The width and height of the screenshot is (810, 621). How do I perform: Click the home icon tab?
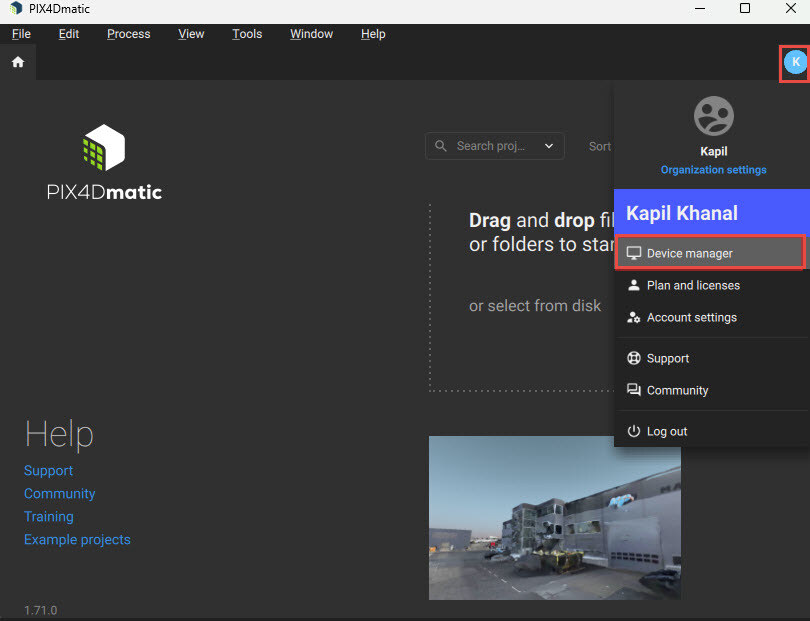[17, 62]
